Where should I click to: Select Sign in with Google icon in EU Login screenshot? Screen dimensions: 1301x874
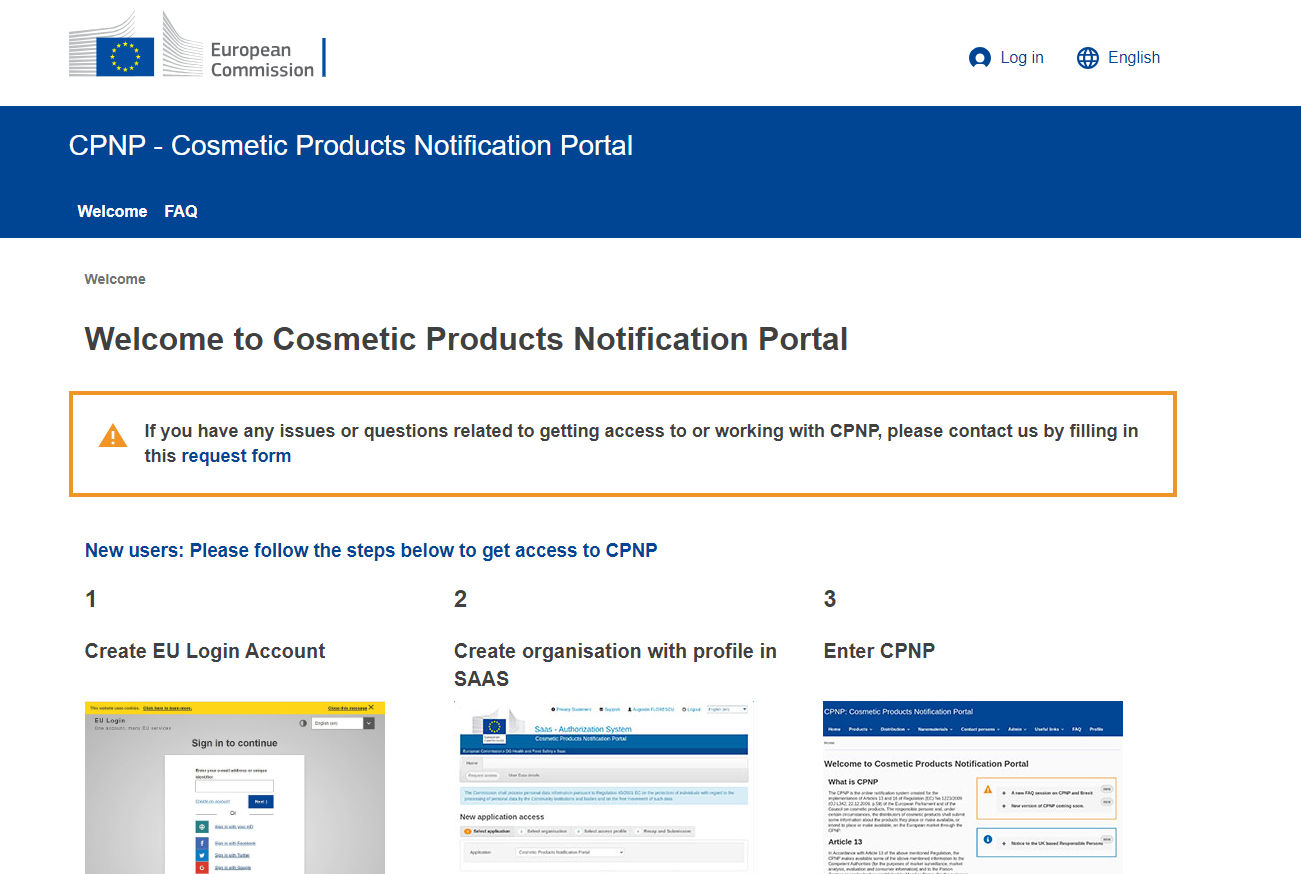[x=202, y=866]
